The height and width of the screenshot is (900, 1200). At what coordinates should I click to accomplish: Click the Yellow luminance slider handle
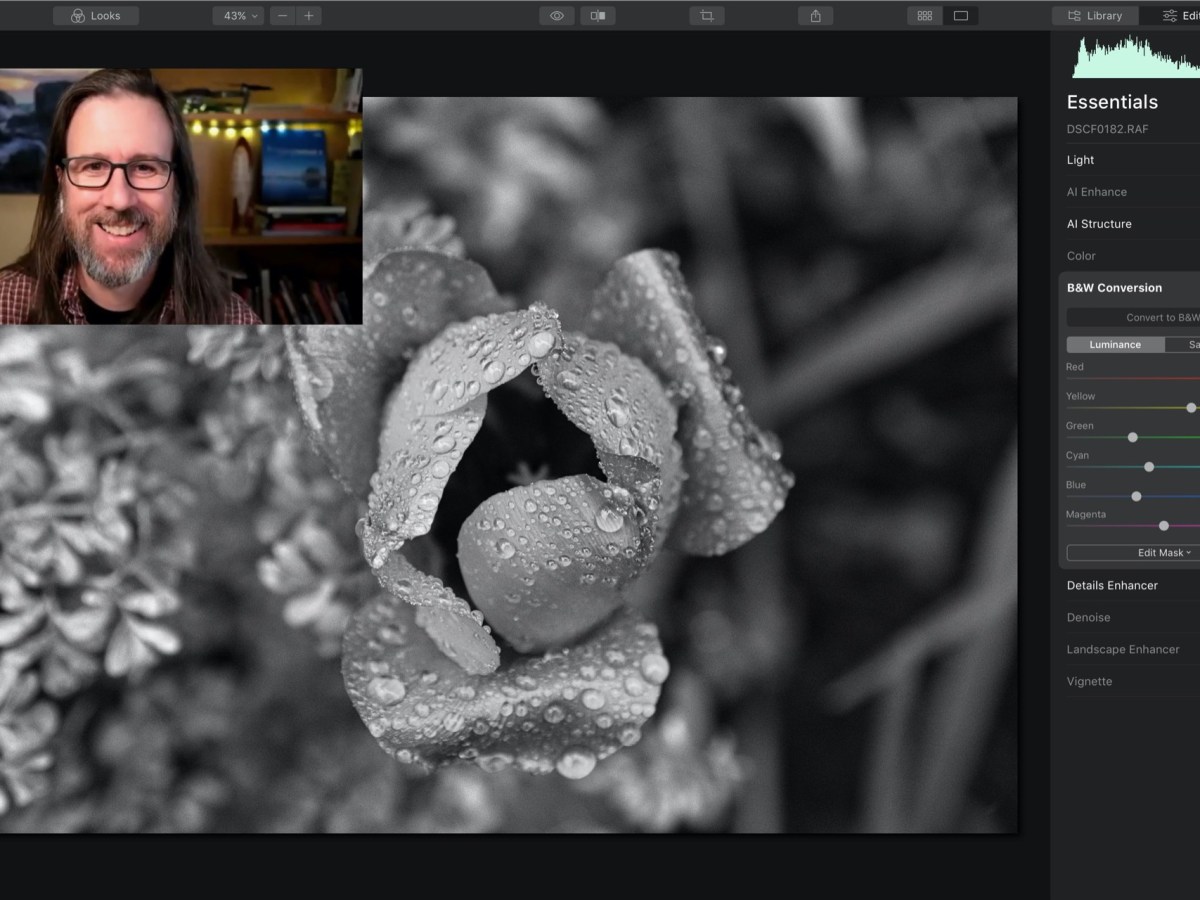1191,408
